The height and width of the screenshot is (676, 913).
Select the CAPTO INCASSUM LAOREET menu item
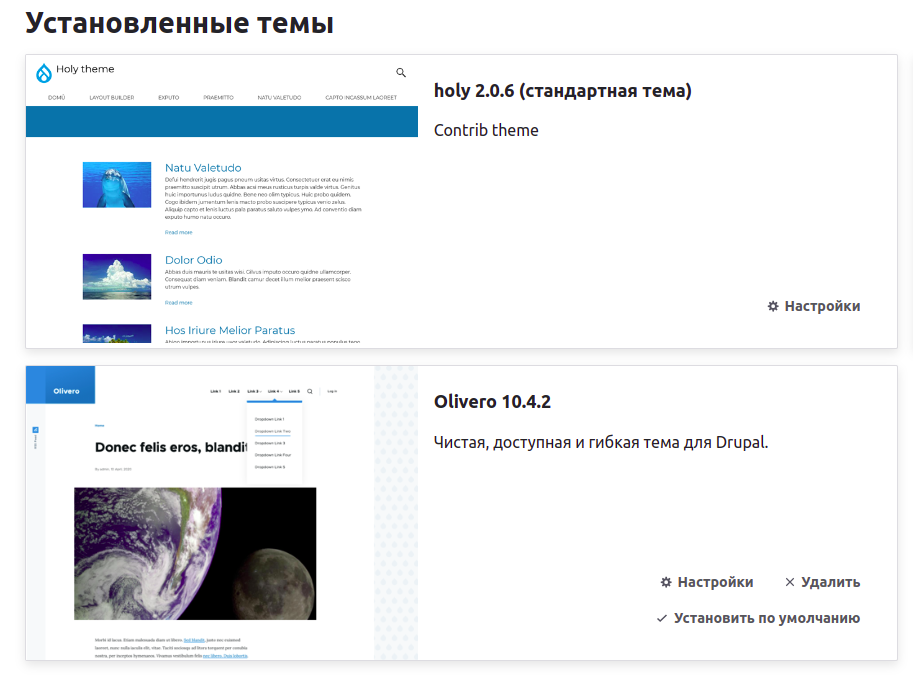pos(360,98)
